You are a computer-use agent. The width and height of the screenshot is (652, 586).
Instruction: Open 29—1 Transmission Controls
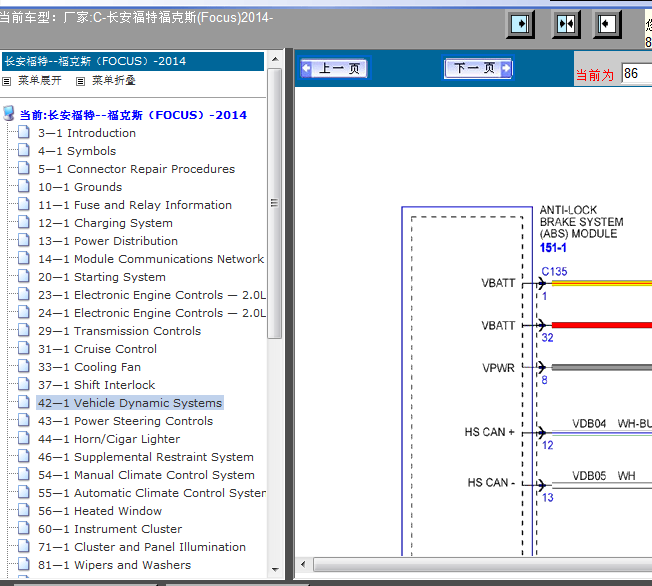(x=119, y=331)
